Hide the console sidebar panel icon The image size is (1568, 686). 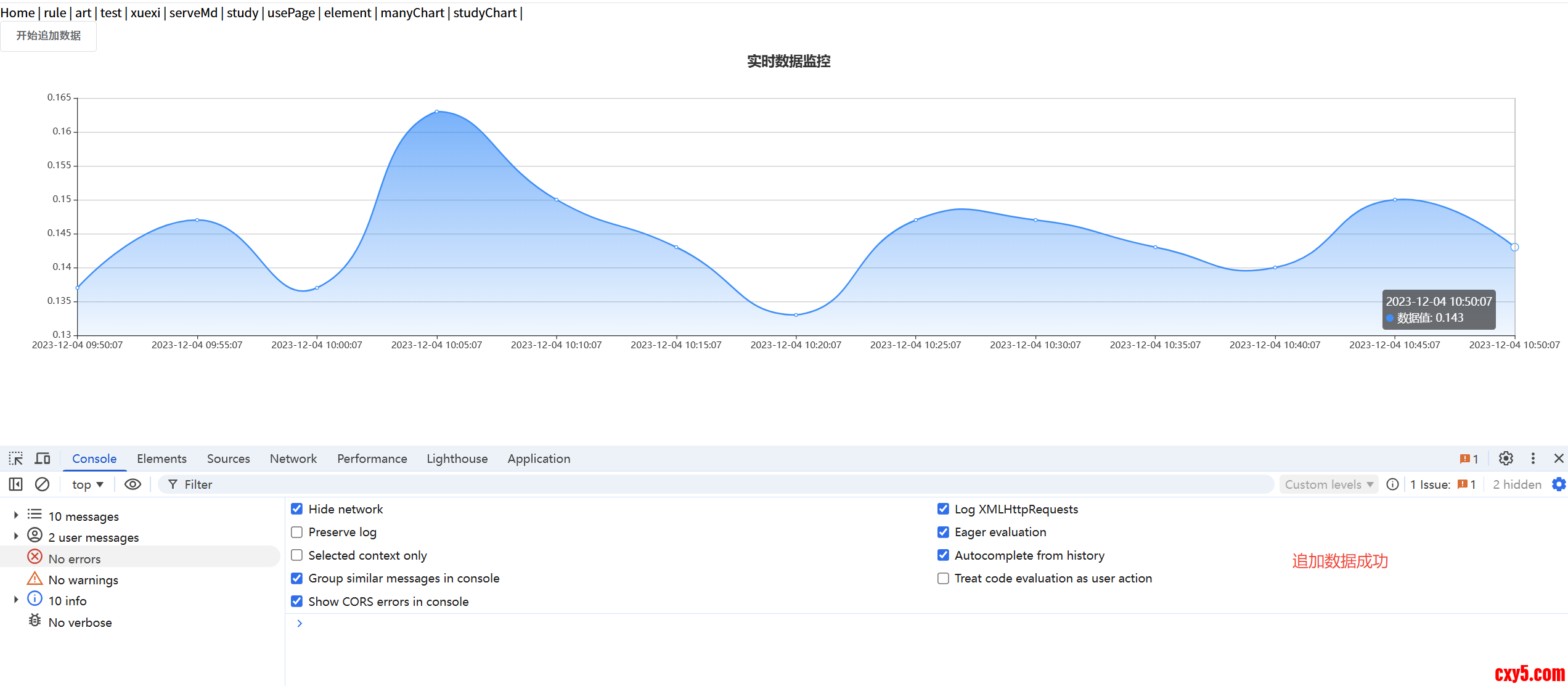pos(16,484)
